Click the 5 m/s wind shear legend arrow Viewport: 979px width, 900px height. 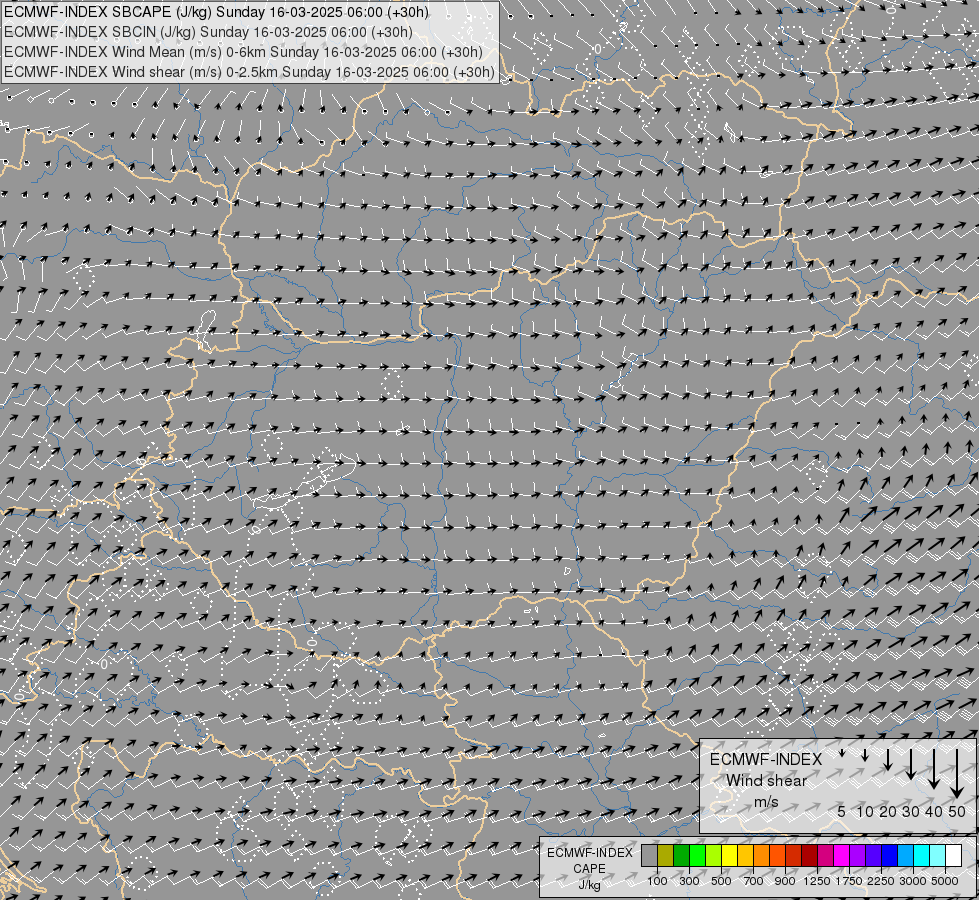(842, 753)
